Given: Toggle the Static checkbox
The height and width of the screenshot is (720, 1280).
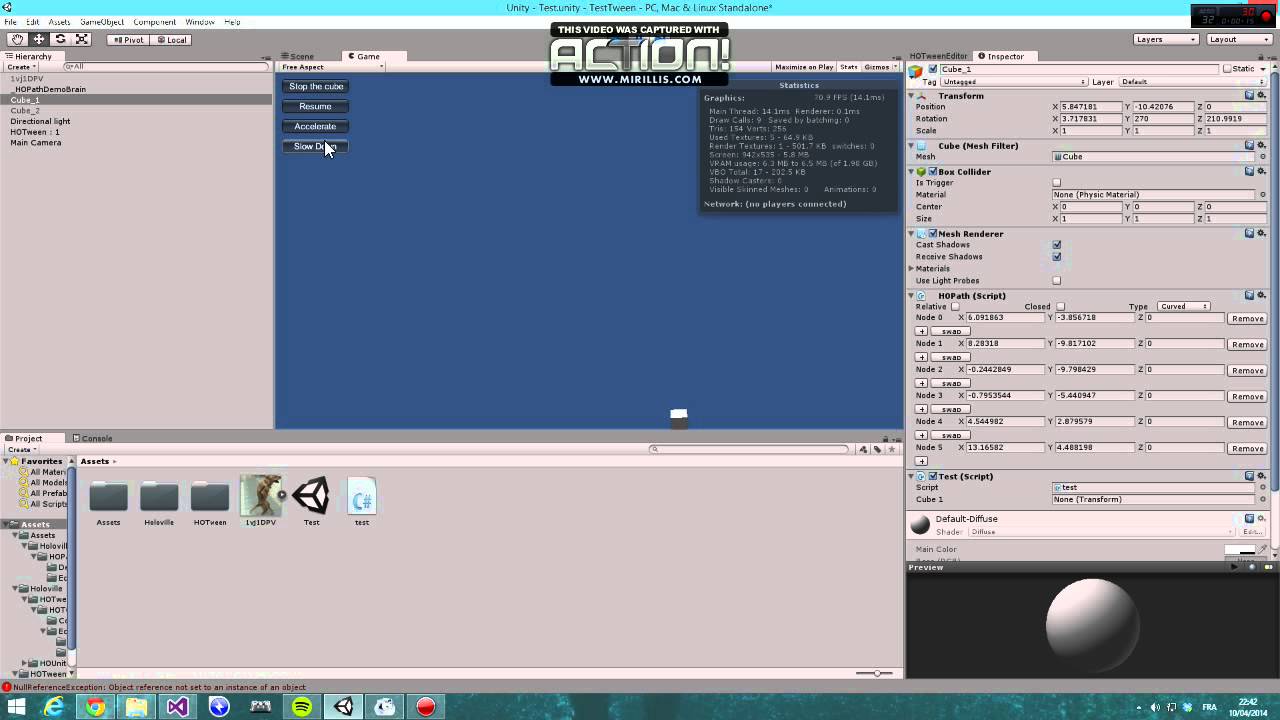Looking at the screenshot, I should [1227, 69].
